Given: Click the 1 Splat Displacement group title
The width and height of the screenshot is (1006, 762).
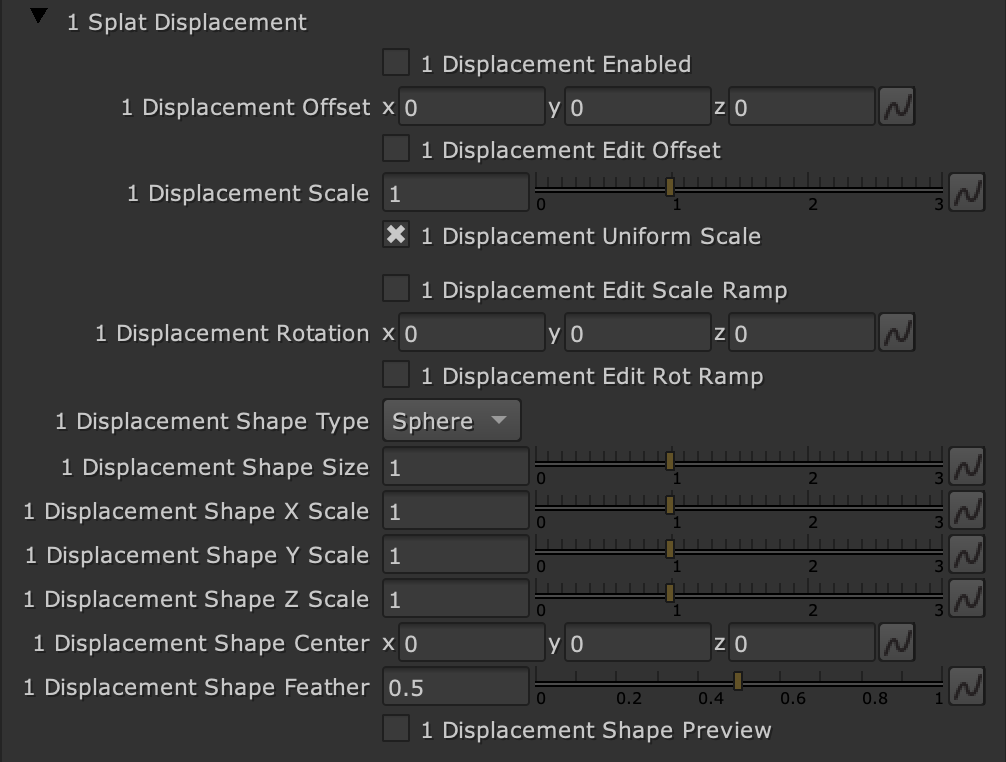Looking at the screenshot, I should [187, 22].
